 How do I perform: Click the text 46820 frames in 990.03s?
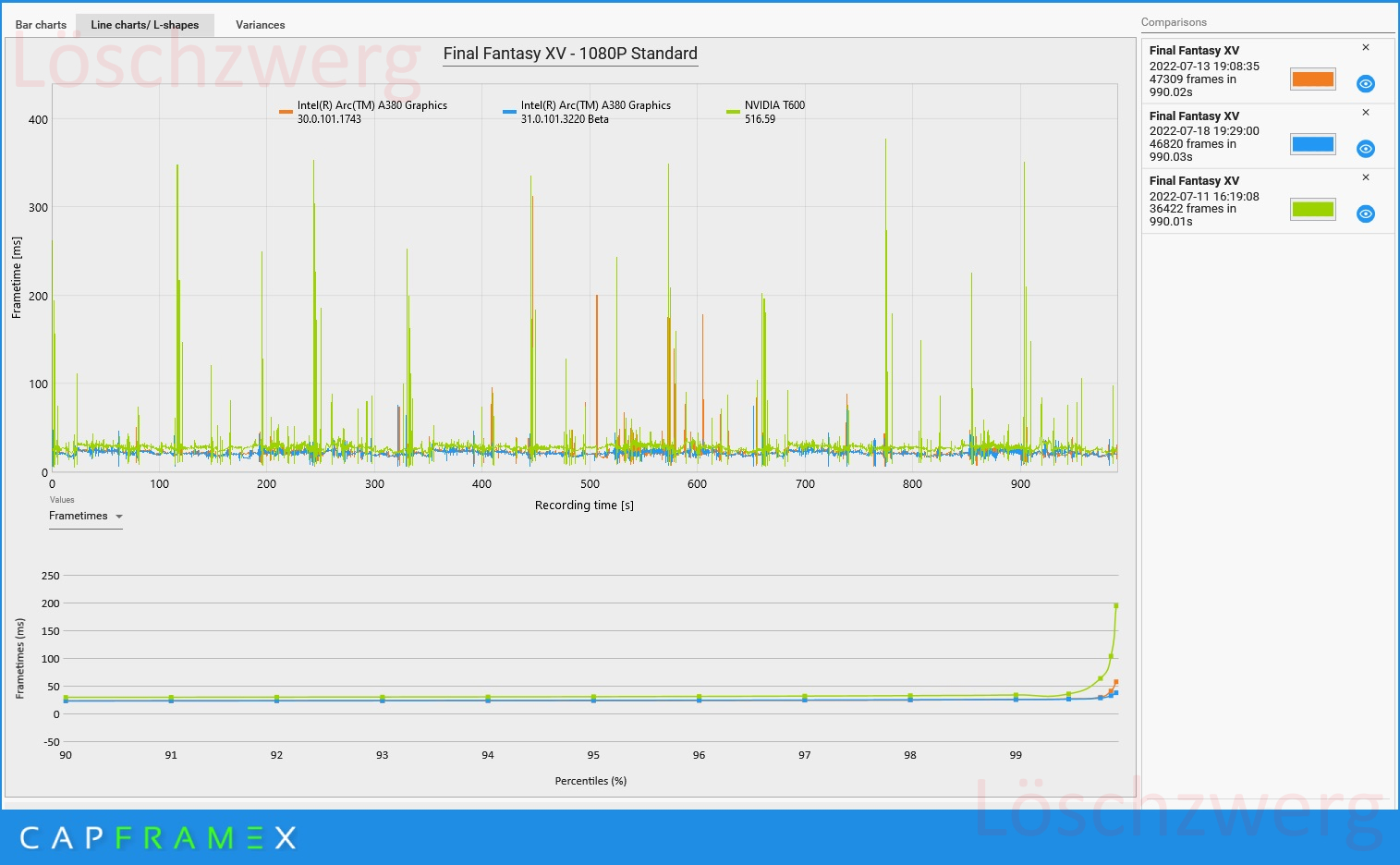point(1192,151)
